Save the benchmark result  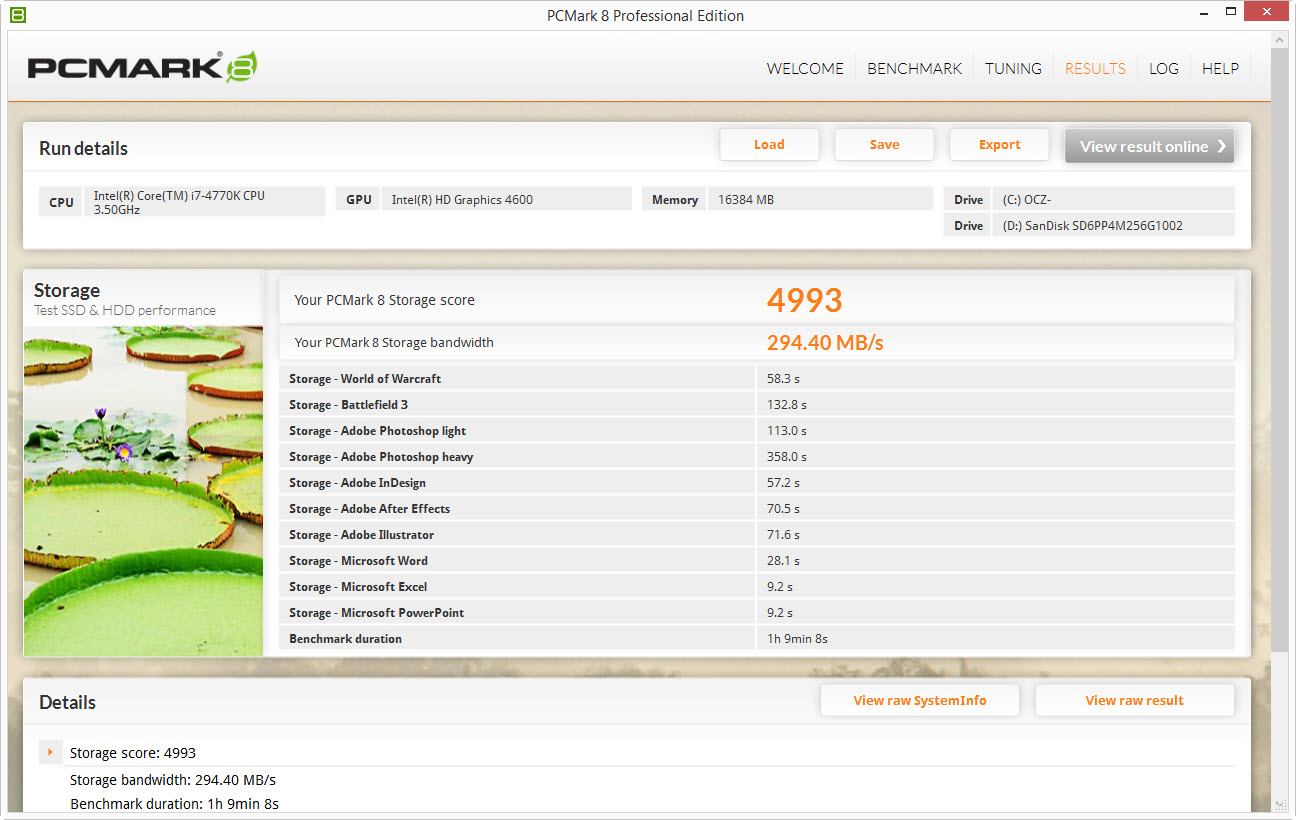click(x=884, y=145)
